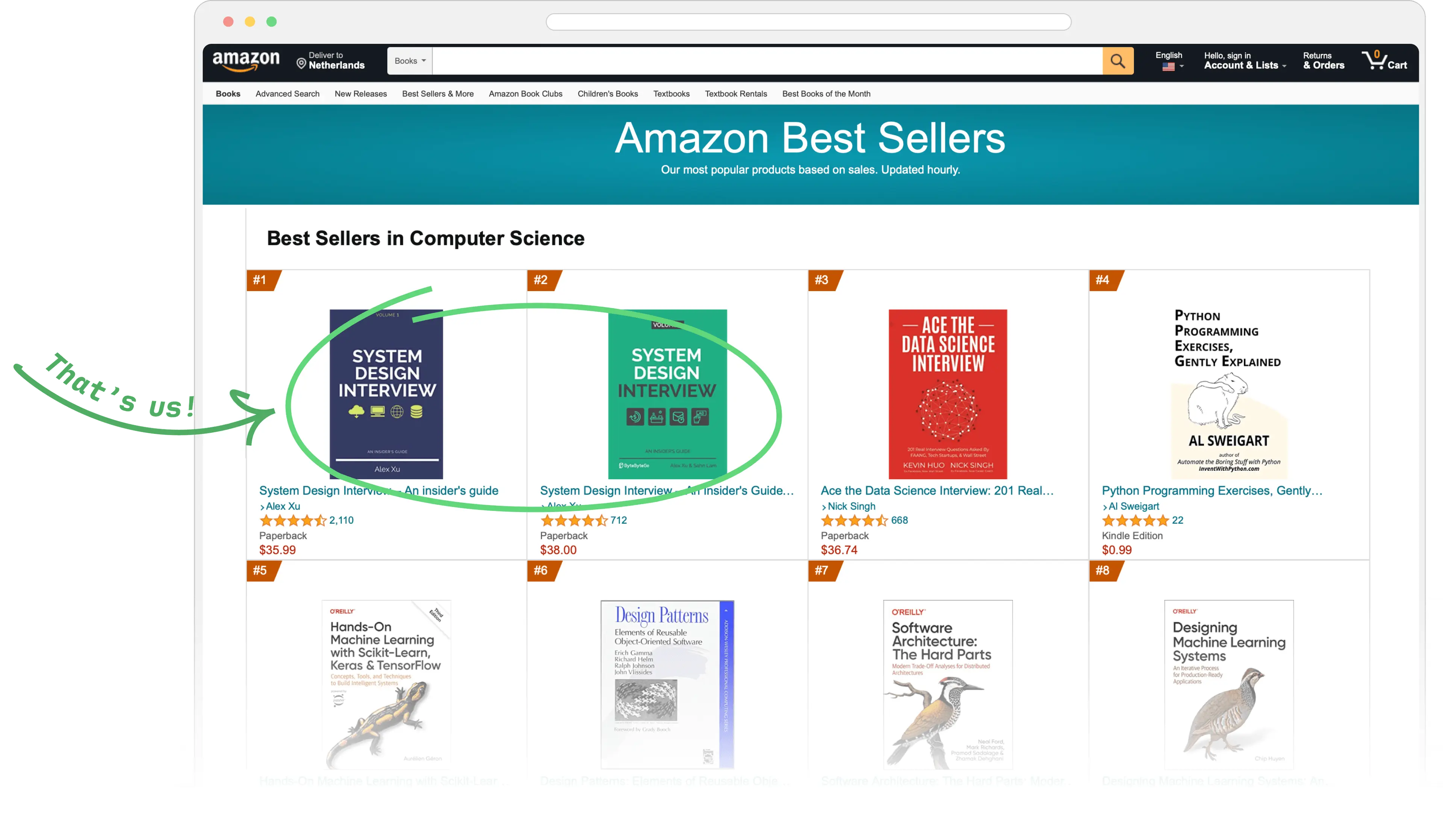Open the New Releases tab
Screen dimensions: 1443x840
pyautogui.click(x=361, y=94)
